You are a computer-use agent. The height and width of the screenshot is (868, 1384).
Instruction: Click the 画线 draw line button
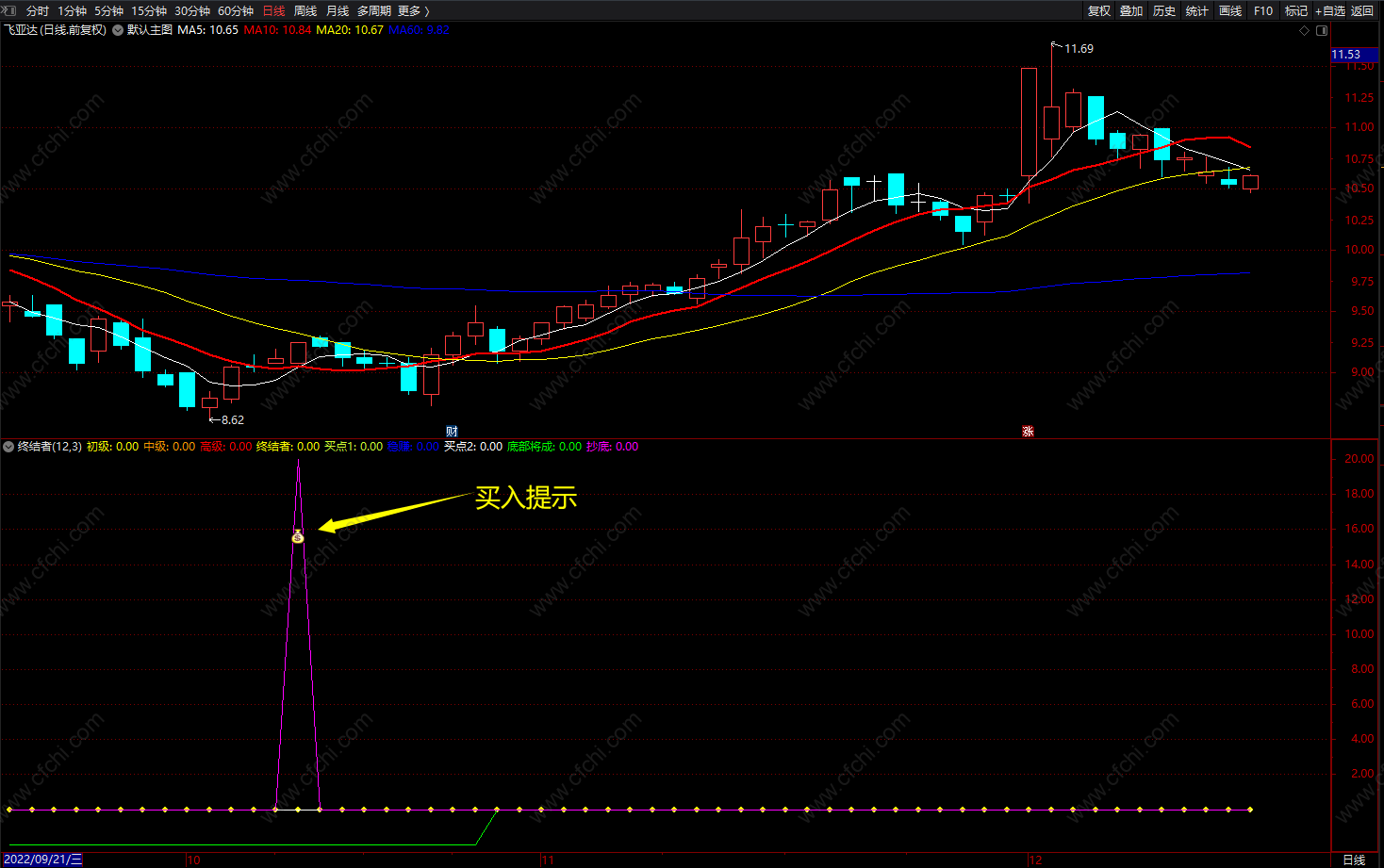1230,11
